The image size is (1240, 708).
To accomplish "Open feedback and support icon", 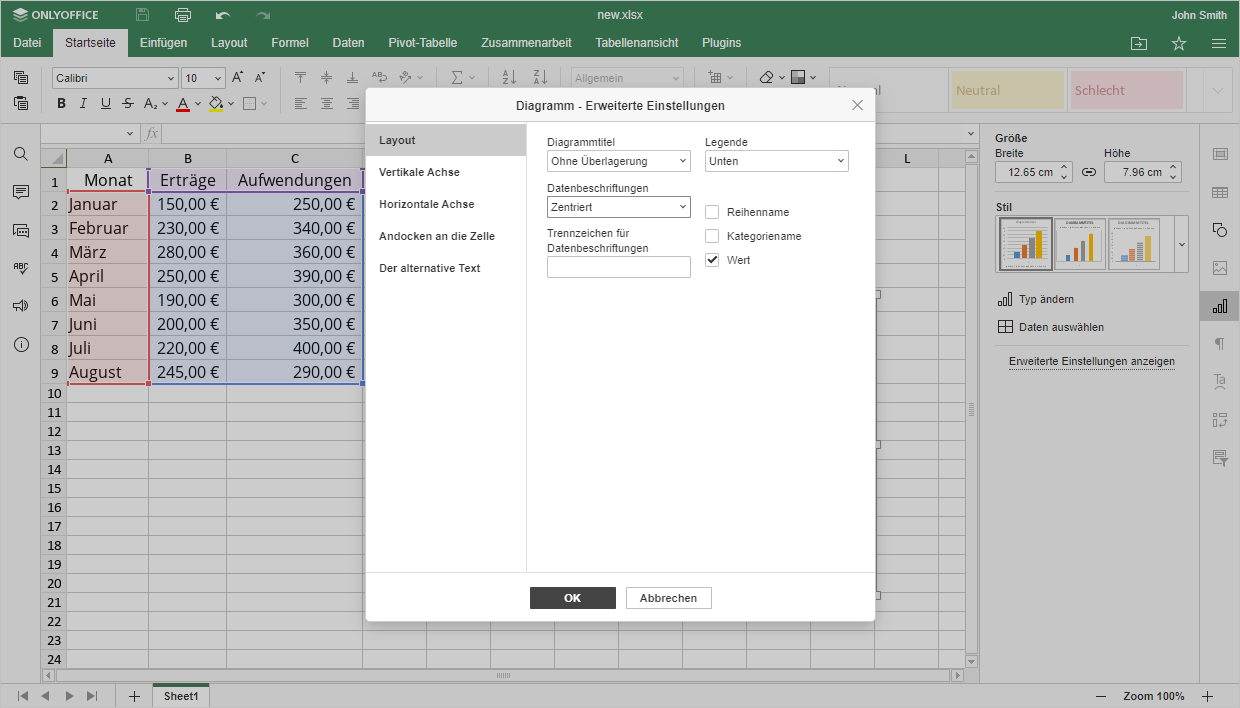I will tap(21, 306).
